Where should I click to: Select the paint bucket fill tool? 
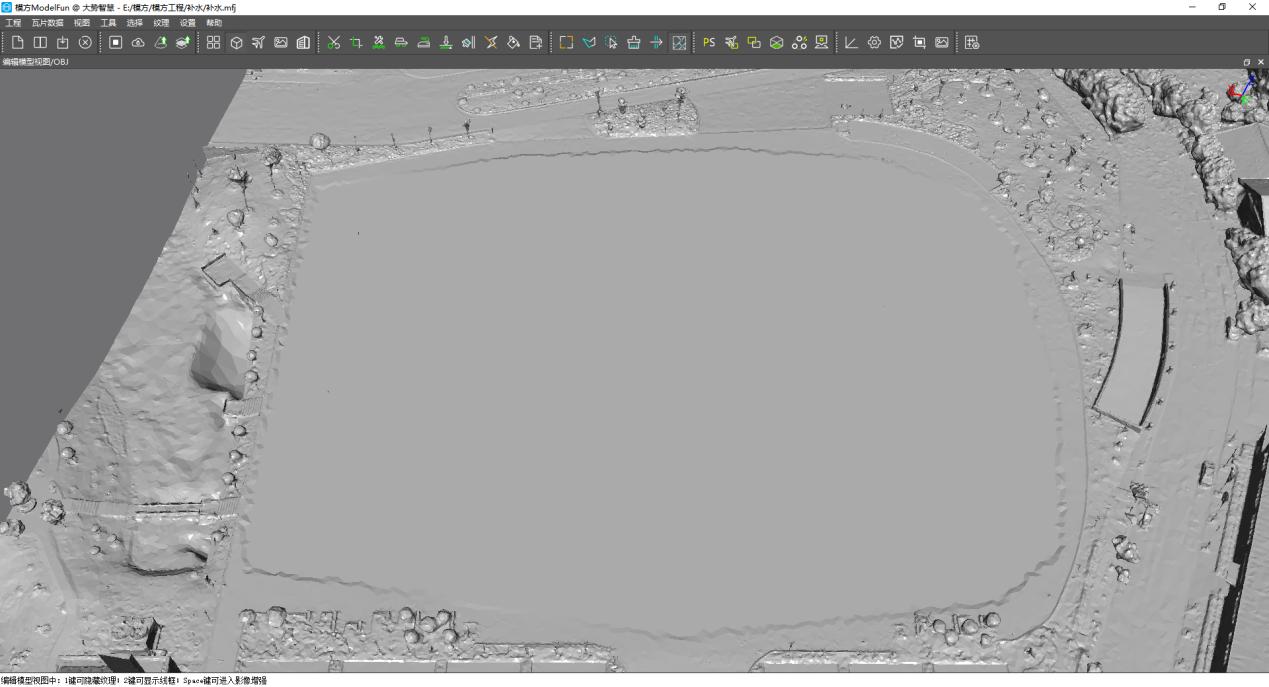pos(513,42)
